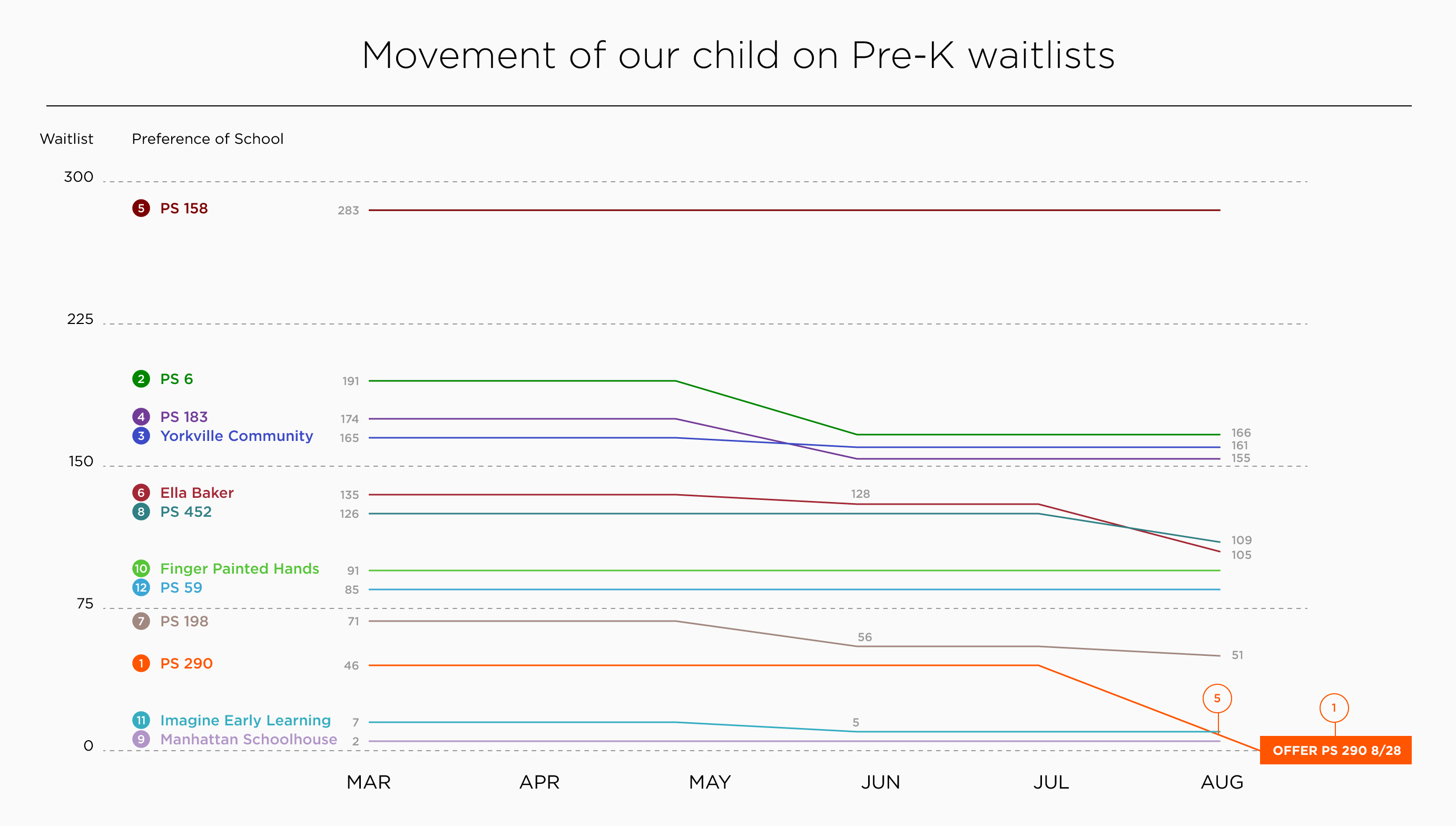This screenshot has height=826, width=1456.
Task: Click the outlined orange 5 circle marker near AUG
Action: (x=1217, y=699)
